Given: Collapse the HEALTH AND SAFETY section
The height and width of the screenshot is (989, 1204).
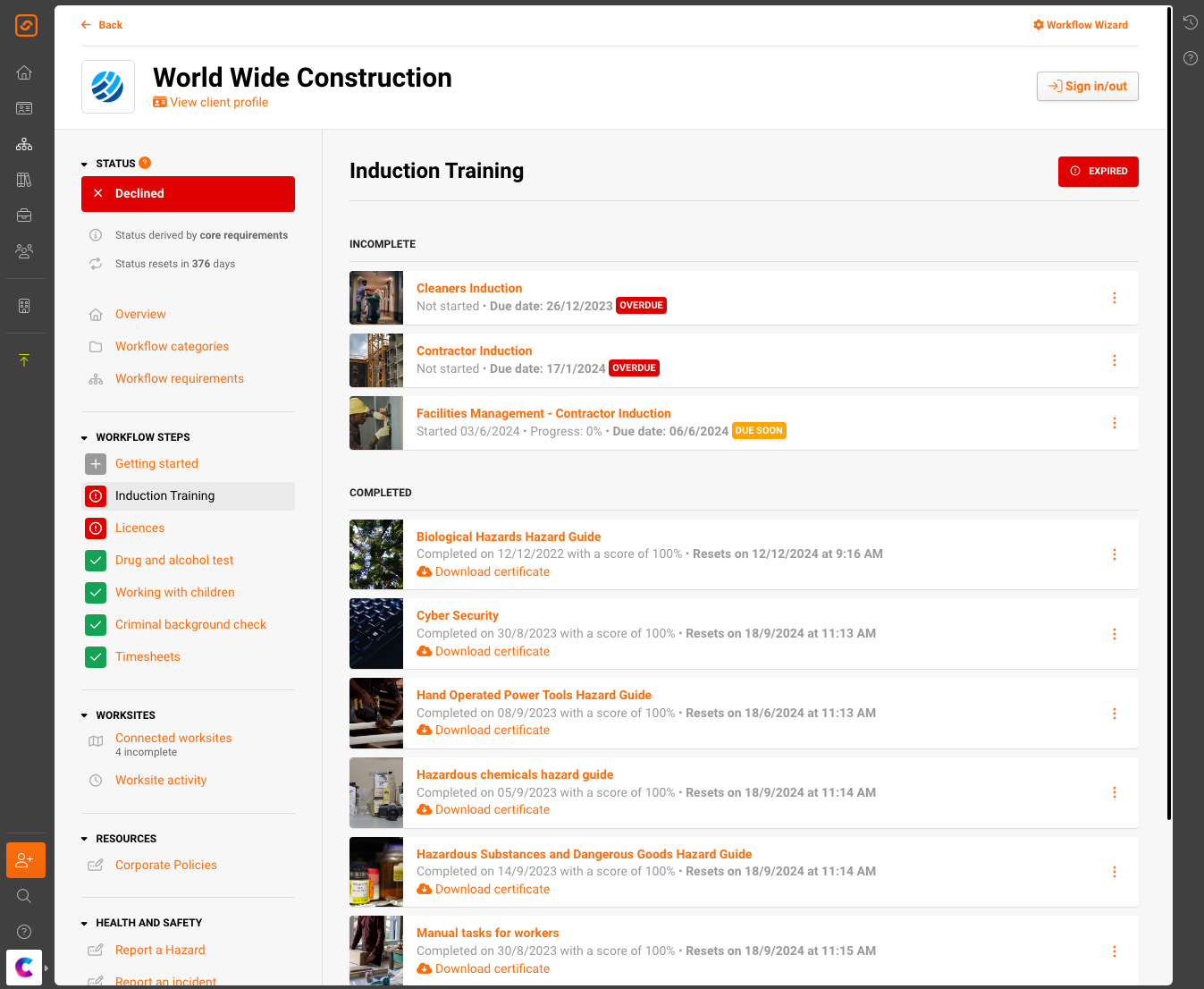Looking at the screenshot, I should (x=85, y=924).
